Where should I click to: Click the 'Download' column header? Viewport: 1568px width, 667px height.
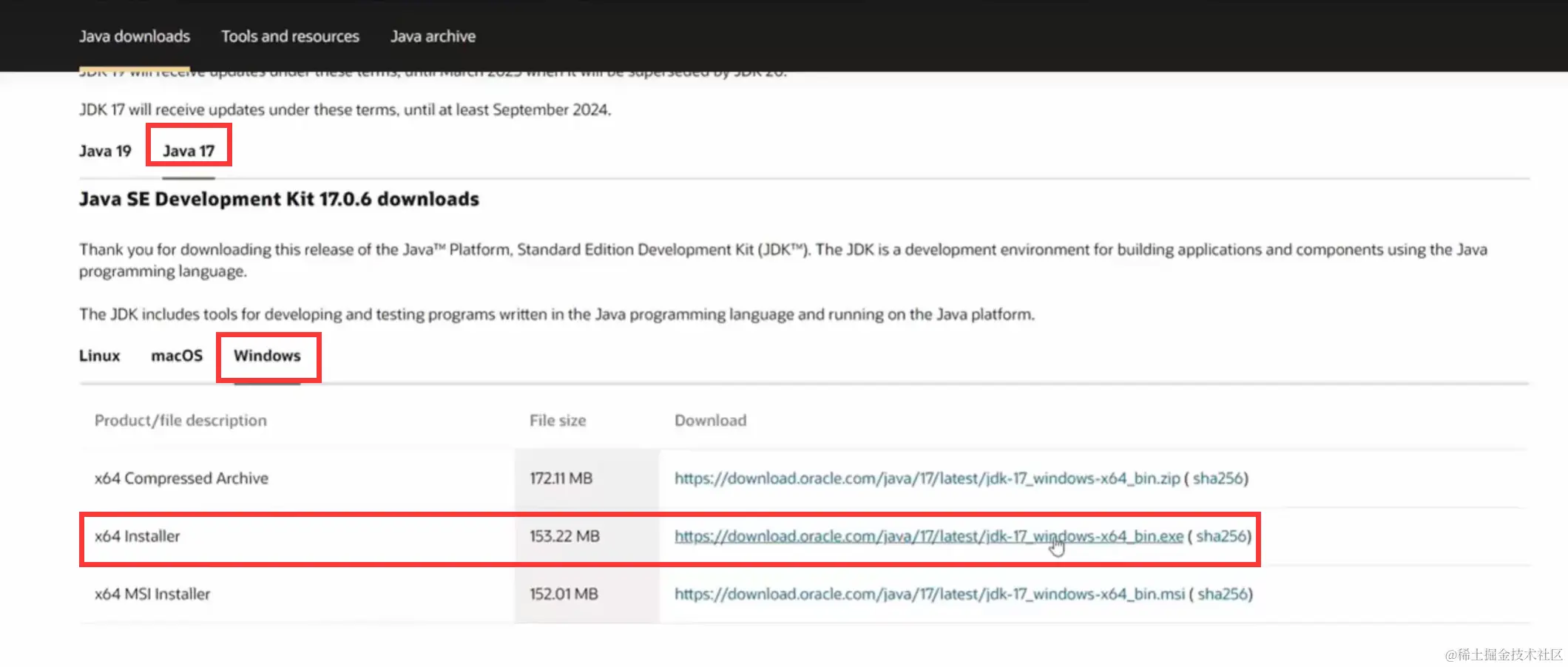click(710, 420)
